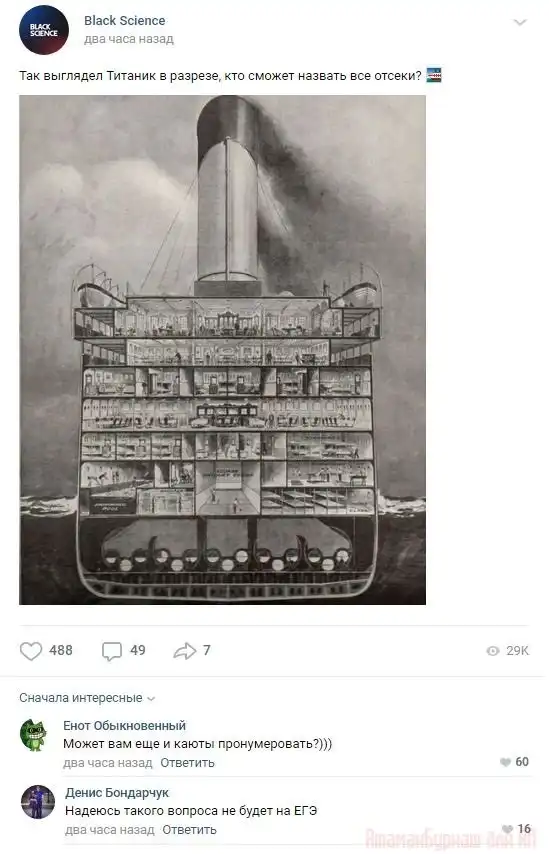Reply to Денис Бондарчук's comment with Ответить
The width and height of the screenshot is (549, 854).
[190, 829]
